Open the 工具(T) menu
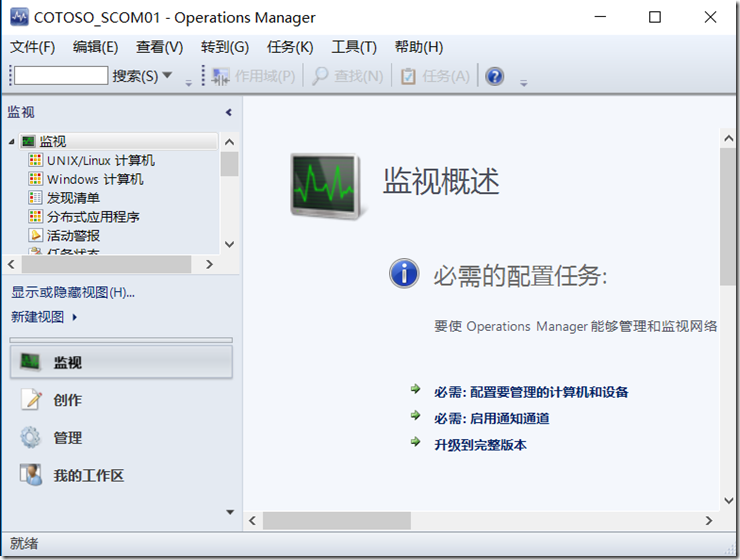The height and width of the screenshot is (560, 740). point(354,47)
